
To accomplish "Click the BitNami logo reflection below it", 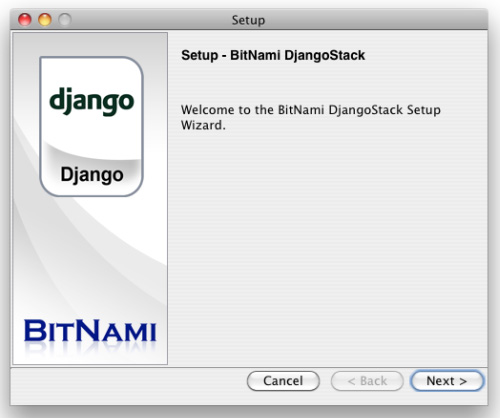I will 90,348.
